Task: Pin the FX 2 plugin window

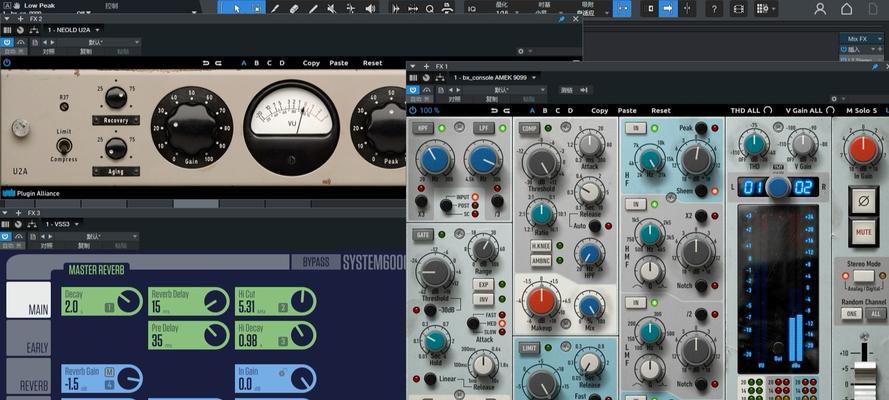Action: pos(562,19)
